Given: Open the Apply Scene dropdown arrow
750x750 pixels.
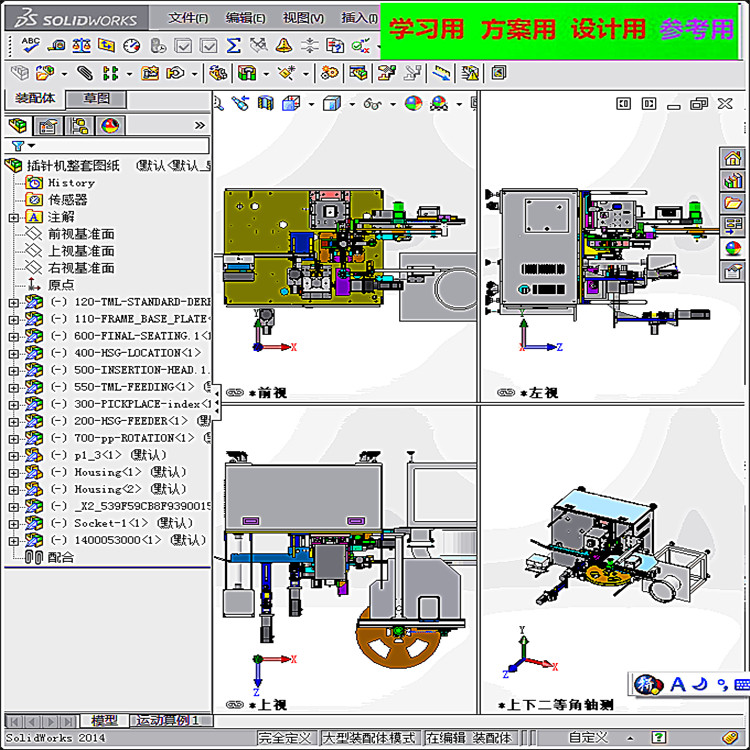Looking at the screenshot, I should 459,104.
